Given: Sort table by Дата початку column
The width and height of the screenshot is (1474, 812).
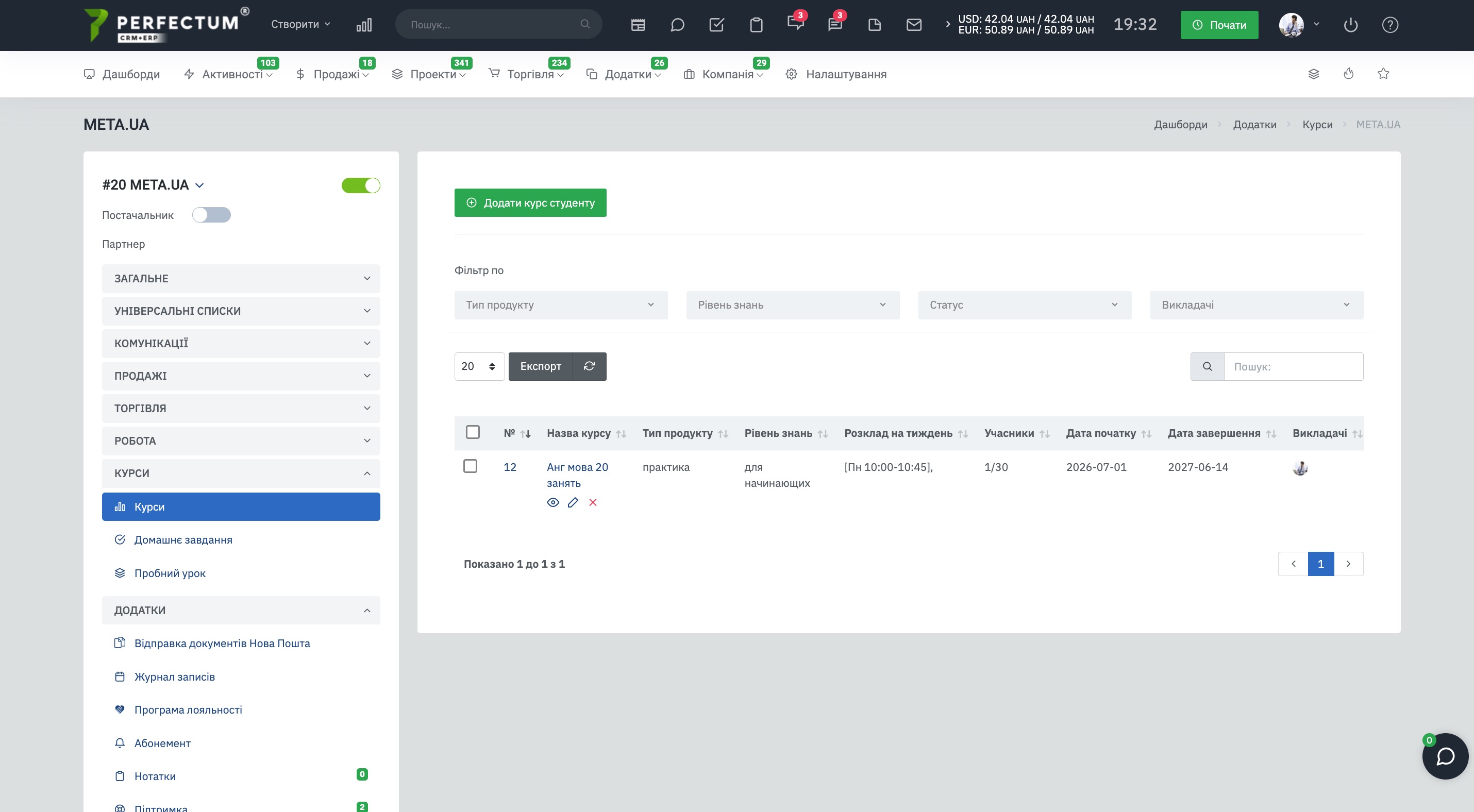Looking at the screenshot, I should pyautogui.click(x=1109, y=433).
